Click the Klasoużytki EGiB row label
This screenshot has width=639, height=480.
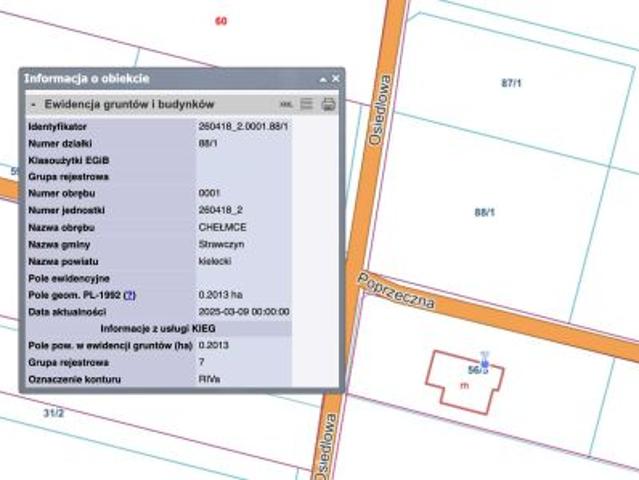(68, 160)
